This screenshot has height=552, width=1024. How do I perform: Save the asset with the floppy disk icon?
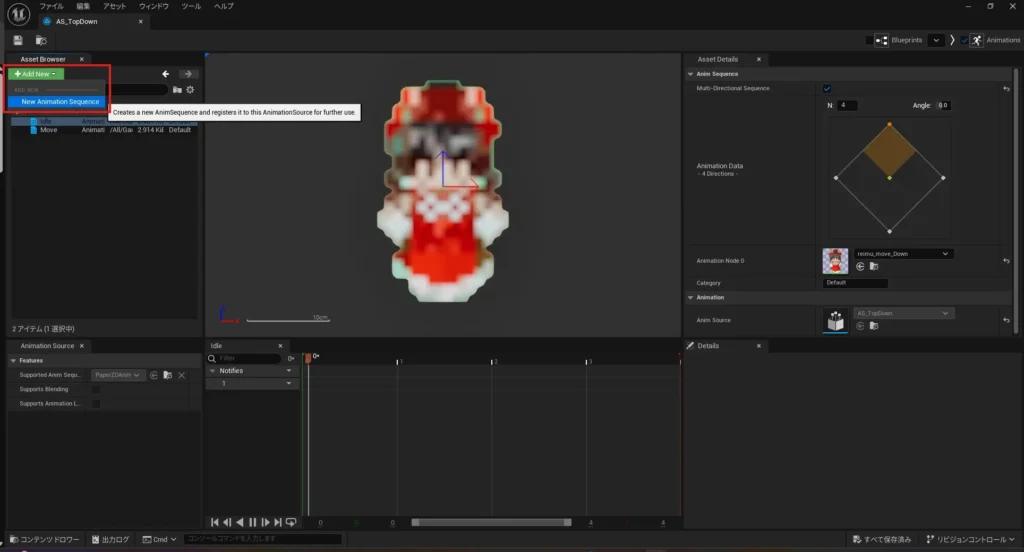pyautogui.click(x=18, y=41)
